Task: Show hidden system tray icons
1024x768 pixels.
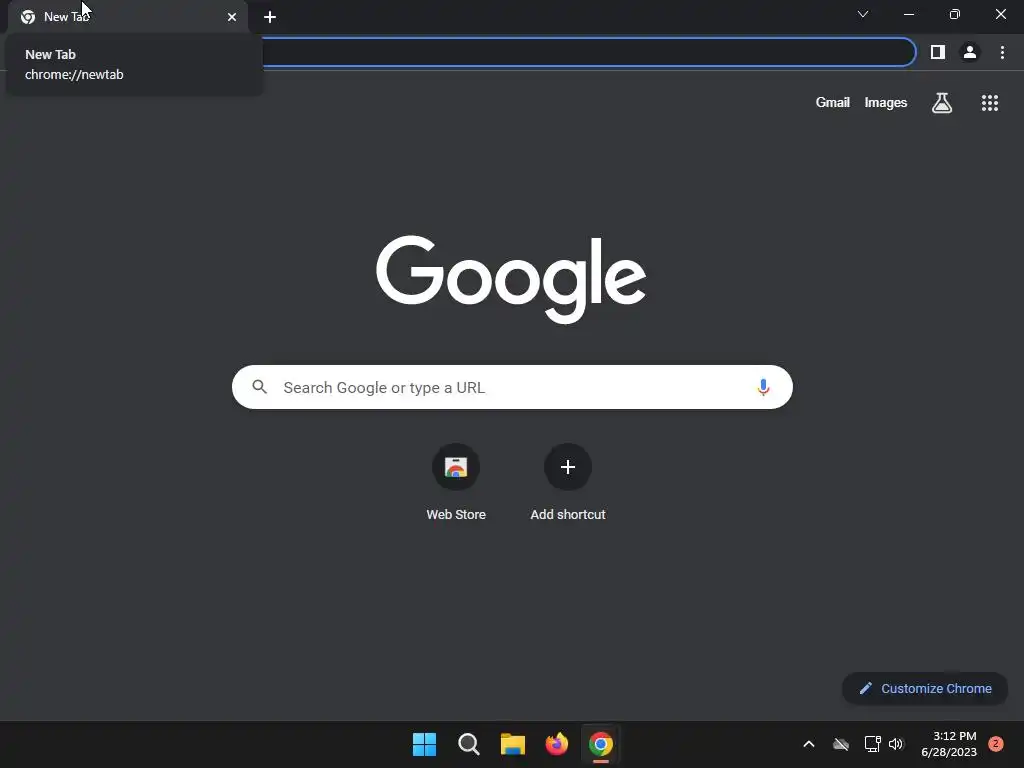Action: [x=808, y=744]
